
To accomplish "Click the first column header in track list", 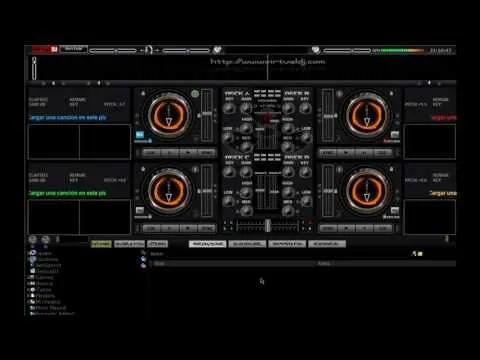I will click(x=233, y=264).
